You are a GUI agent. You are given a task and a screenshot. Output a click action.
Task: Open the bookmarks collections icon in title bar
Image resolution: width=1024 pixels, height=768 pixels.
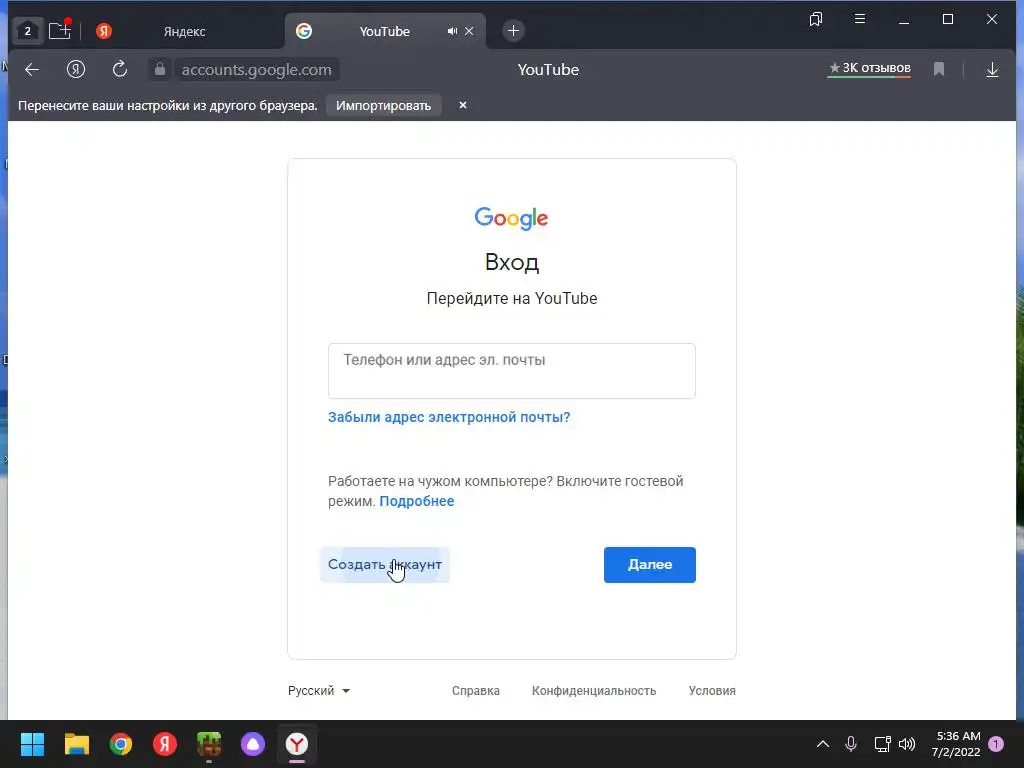(816, 20)
